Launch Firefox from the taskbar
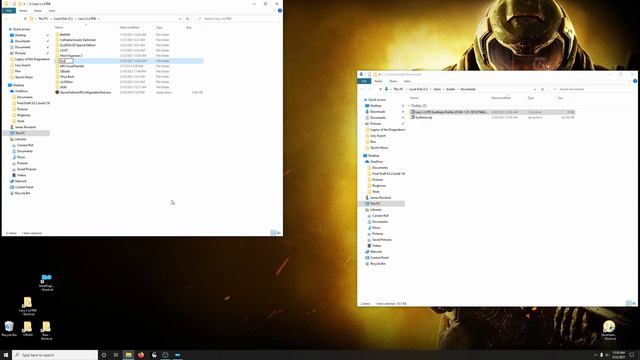Image resolution: width=640 pixels, height=360 pixels. pyautogui.click(x=141, y=355)
